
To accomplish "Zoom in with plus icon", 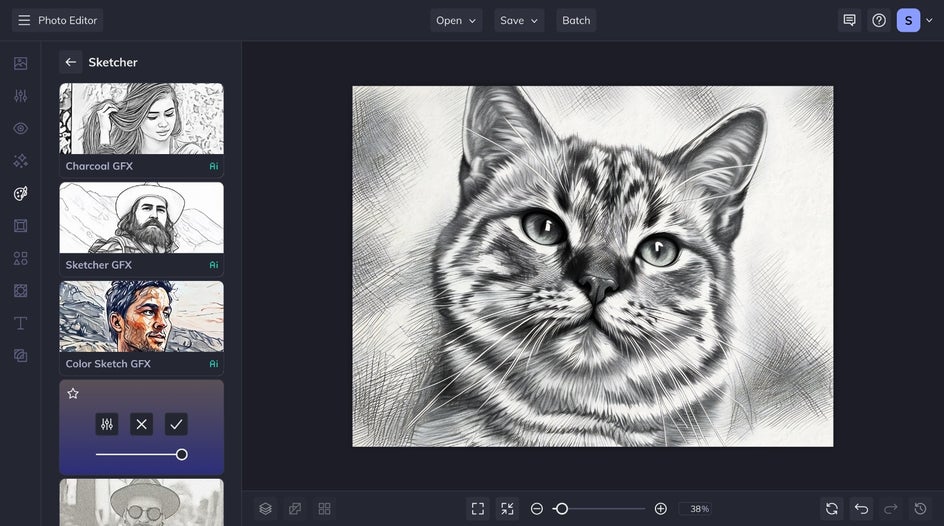I will click(660, 509).
